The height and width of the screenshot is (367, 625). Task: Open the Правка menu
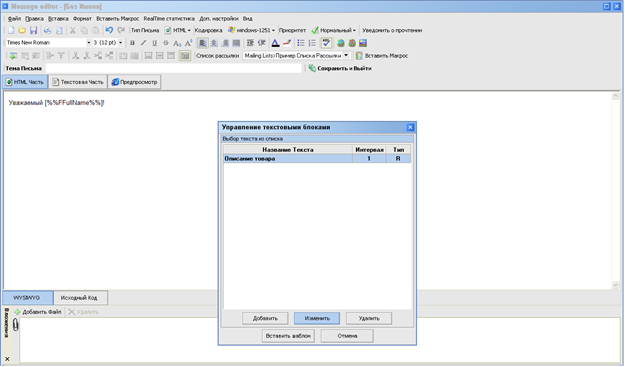click(34, 19)
